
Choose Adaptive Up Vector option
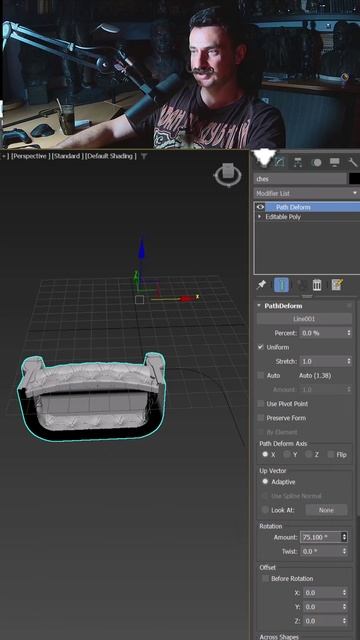pyautogui.click(x=265, y=481)
